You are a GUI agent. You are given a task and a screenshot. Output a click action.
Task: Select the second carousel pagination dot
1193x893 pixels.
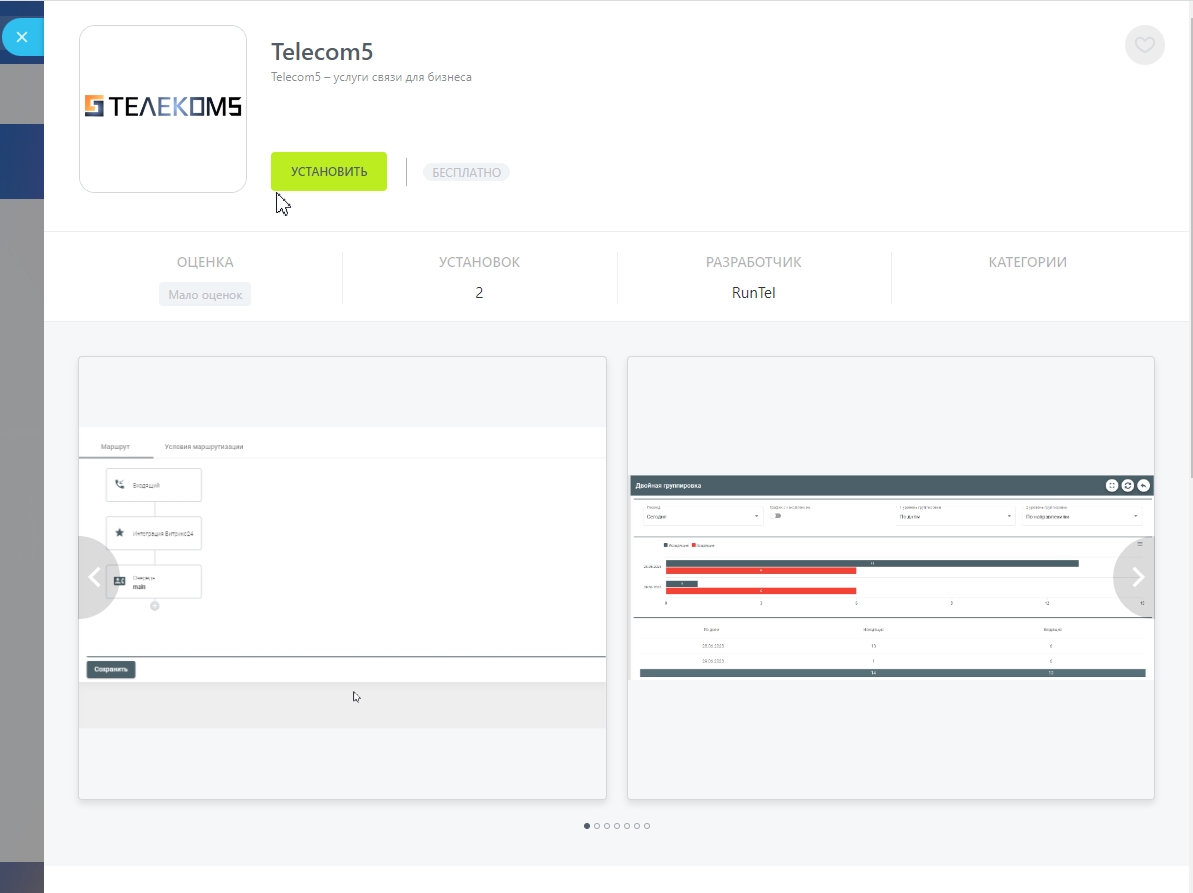pyautogui.click(x=597, y=826)
